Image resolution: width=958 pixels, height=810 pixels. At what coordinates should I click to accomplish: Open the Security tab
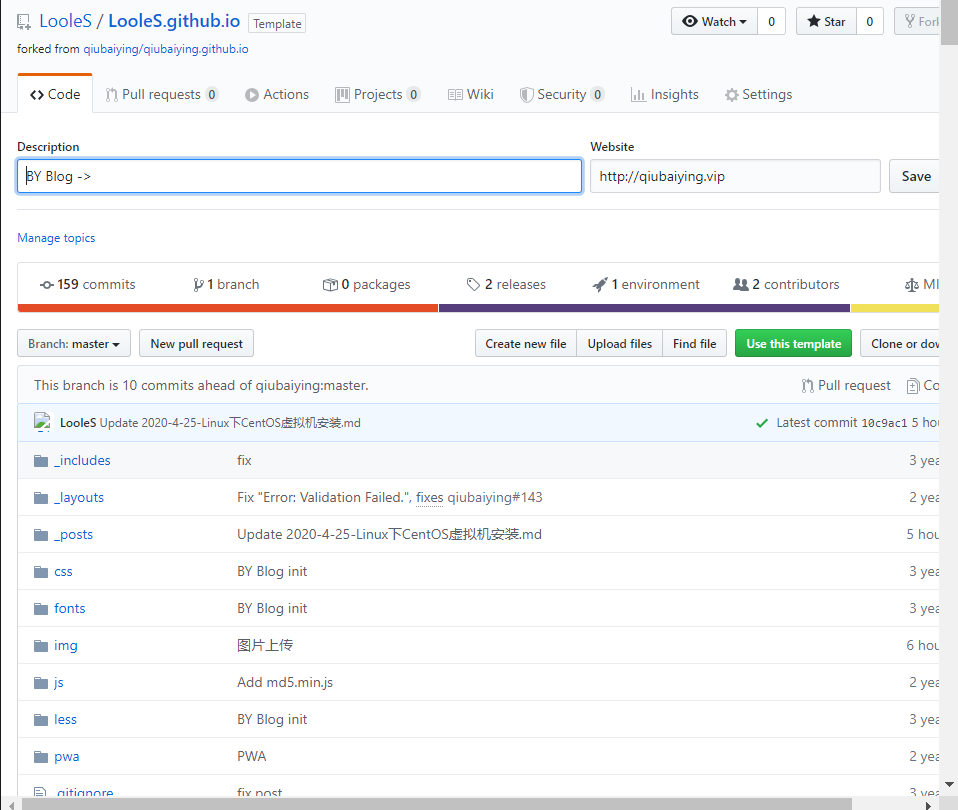pyautogui.click(x=562, y=94)
